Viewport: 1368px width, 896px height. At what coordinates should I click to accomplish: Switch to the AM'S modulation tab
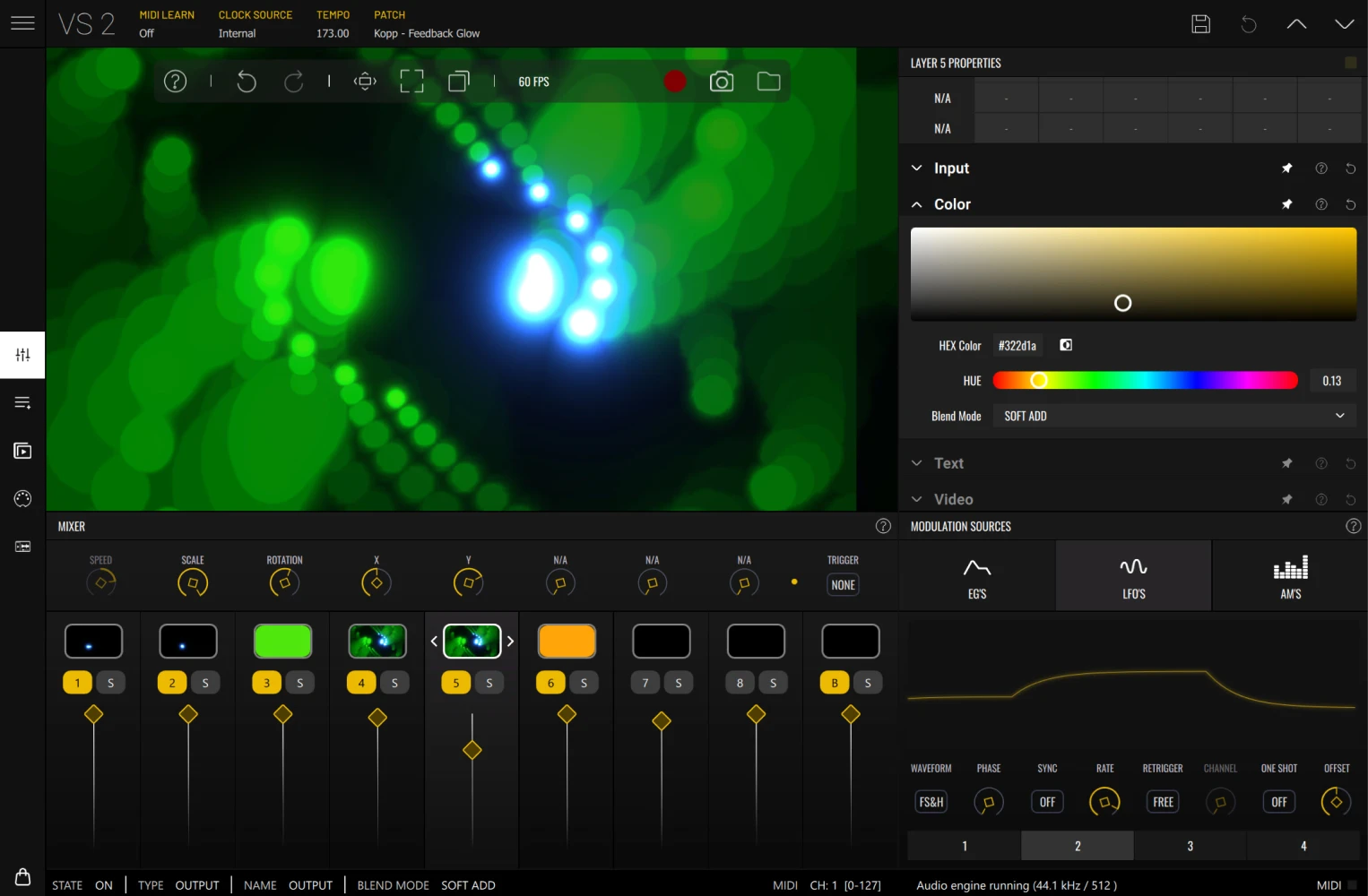tap(1290, 575)
